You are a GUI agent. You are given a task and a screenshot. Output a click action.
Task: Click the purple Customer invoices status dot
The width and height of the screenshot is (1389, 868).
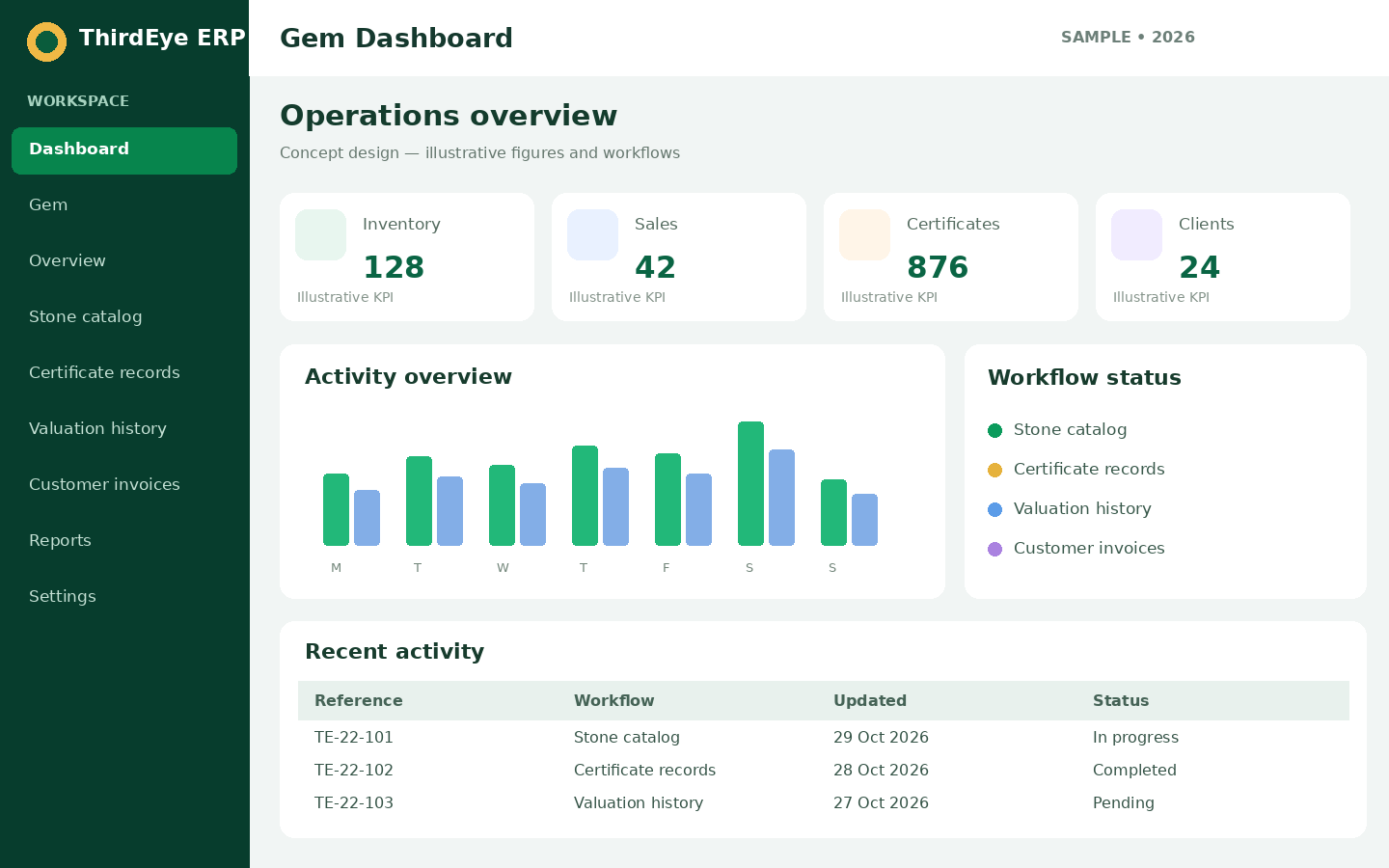pyautogui.click(x=994, y=549)
